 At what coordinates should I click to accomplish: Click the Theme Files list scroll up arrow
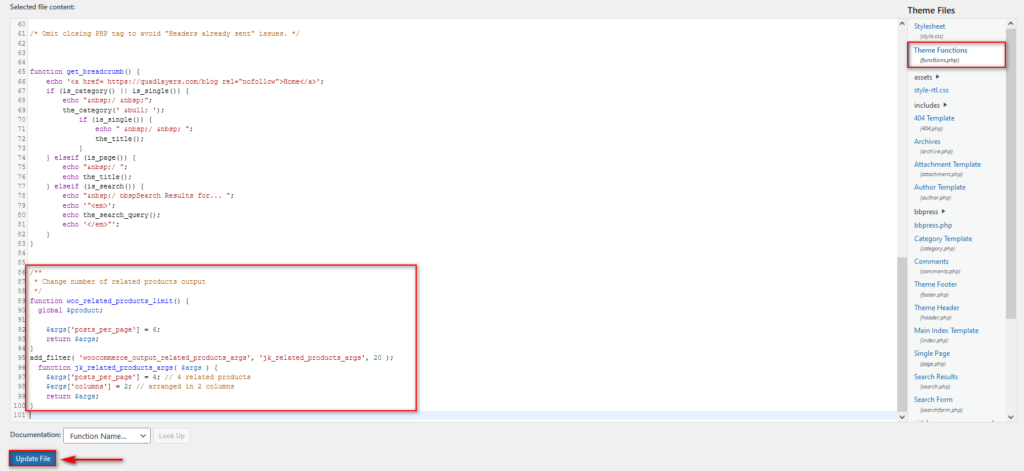pyautogui.click(x=1011, y=24)
